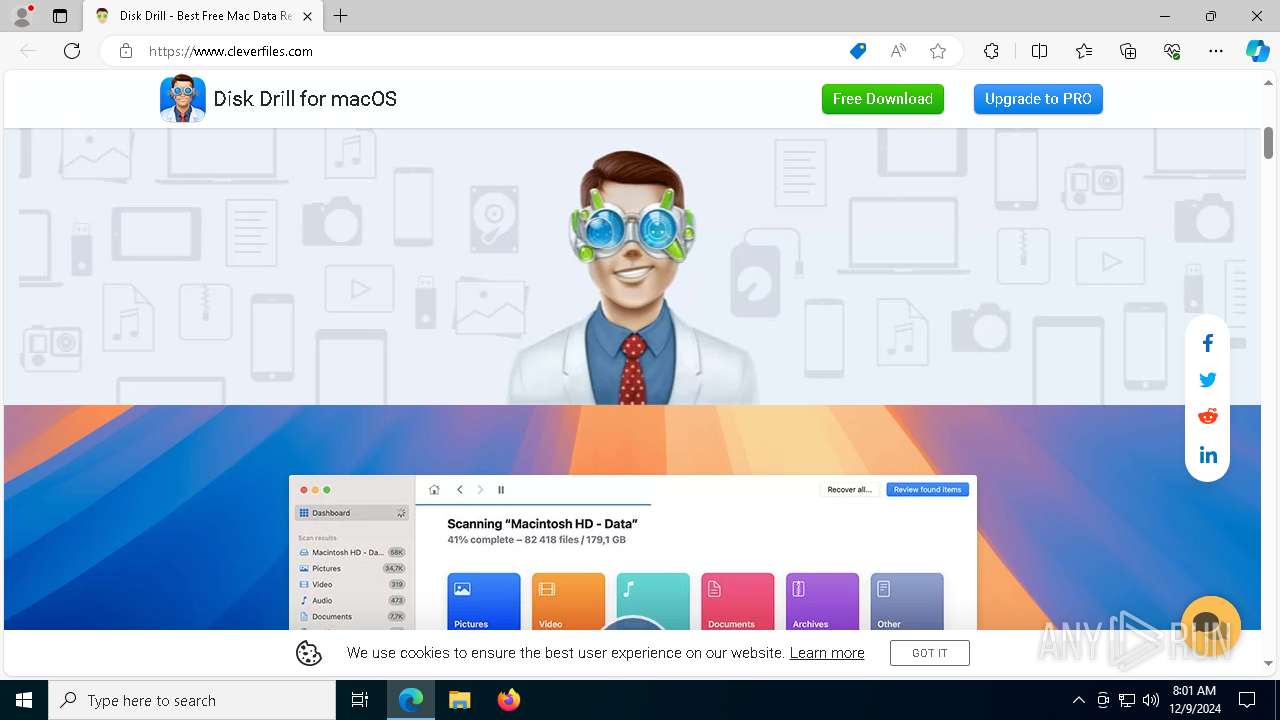Select Documents tile in app screenshot
The width and height of the screenshot is (1280, 720).
tap(738, 601)
